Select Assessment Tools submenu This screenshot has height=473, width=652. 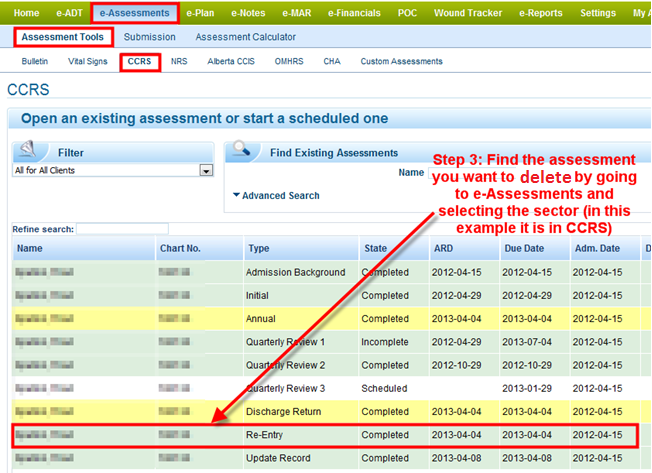coord(63,37)
